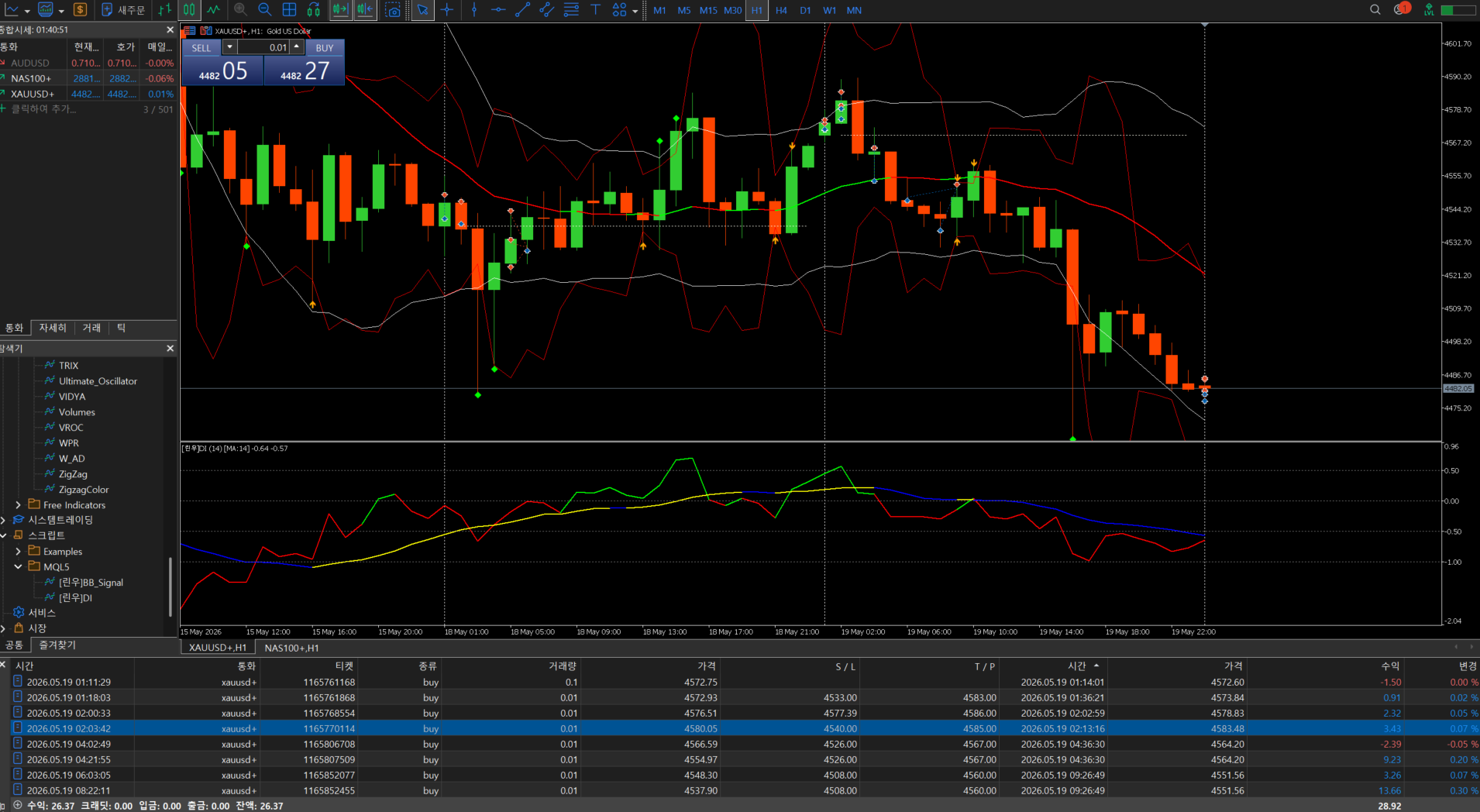
Task: Open the indicators list dropdown arrow
Action: click(x=61, y=11)
